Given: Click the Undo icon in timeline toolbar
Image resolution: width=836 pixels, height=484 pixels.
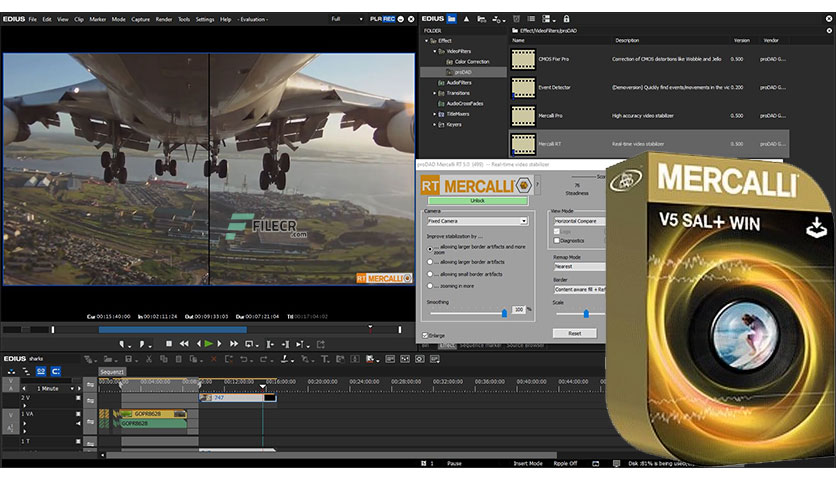Looking at the screenshot, I should (244, 359).
